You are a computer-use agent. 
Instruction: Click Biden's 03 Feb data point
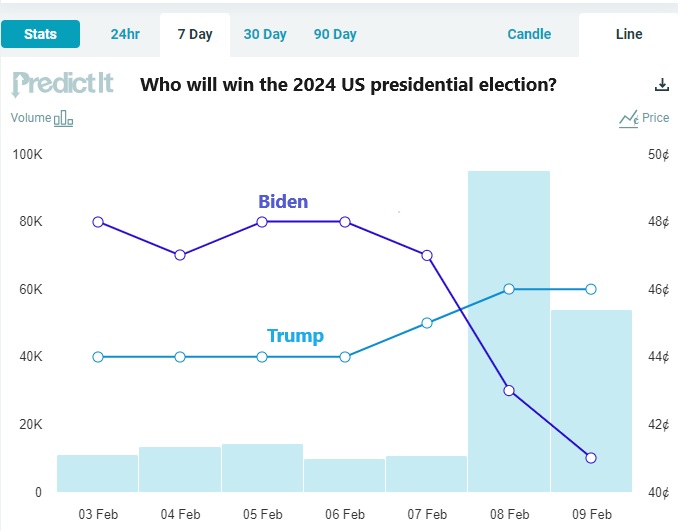click(x=98, y=222)
